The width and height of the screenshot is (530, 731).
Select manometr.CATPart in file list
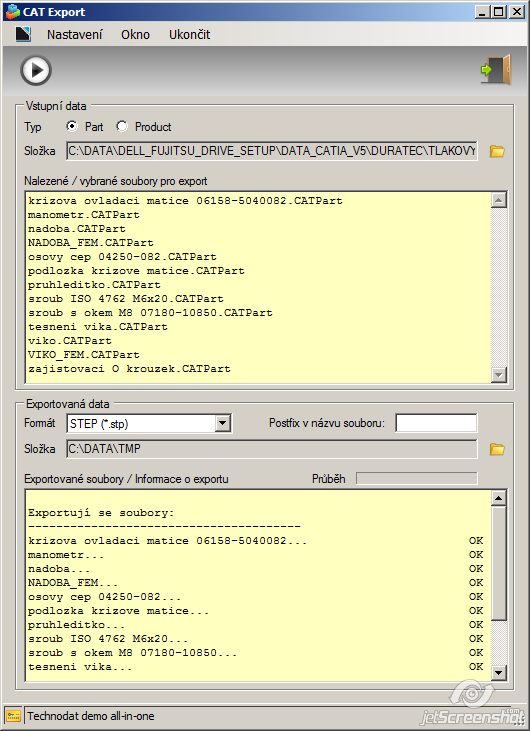83,215
